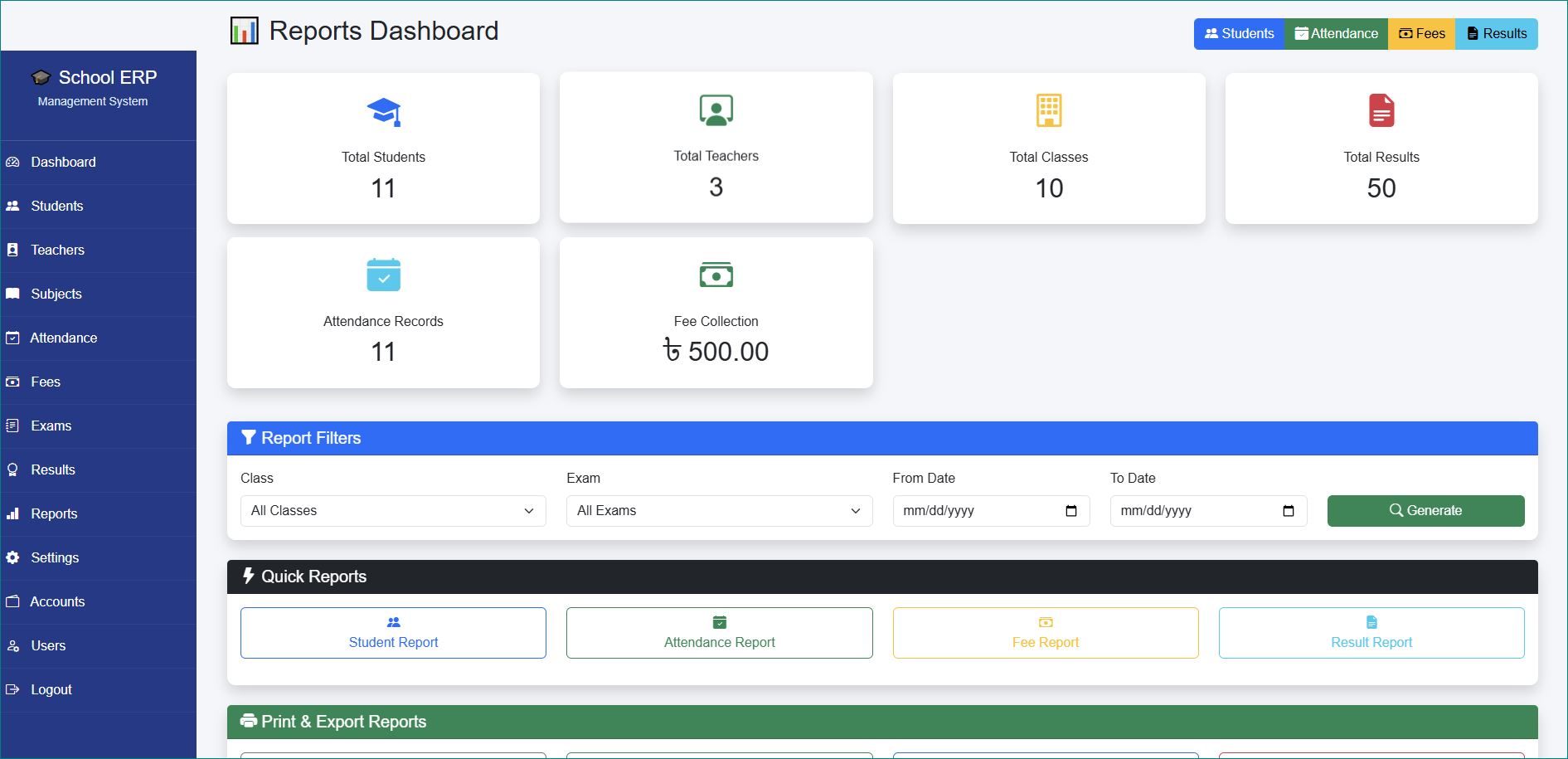Open the To Date calendar picker
The height and width of the screenshot is (759, 1568).
click(1289, 511)
